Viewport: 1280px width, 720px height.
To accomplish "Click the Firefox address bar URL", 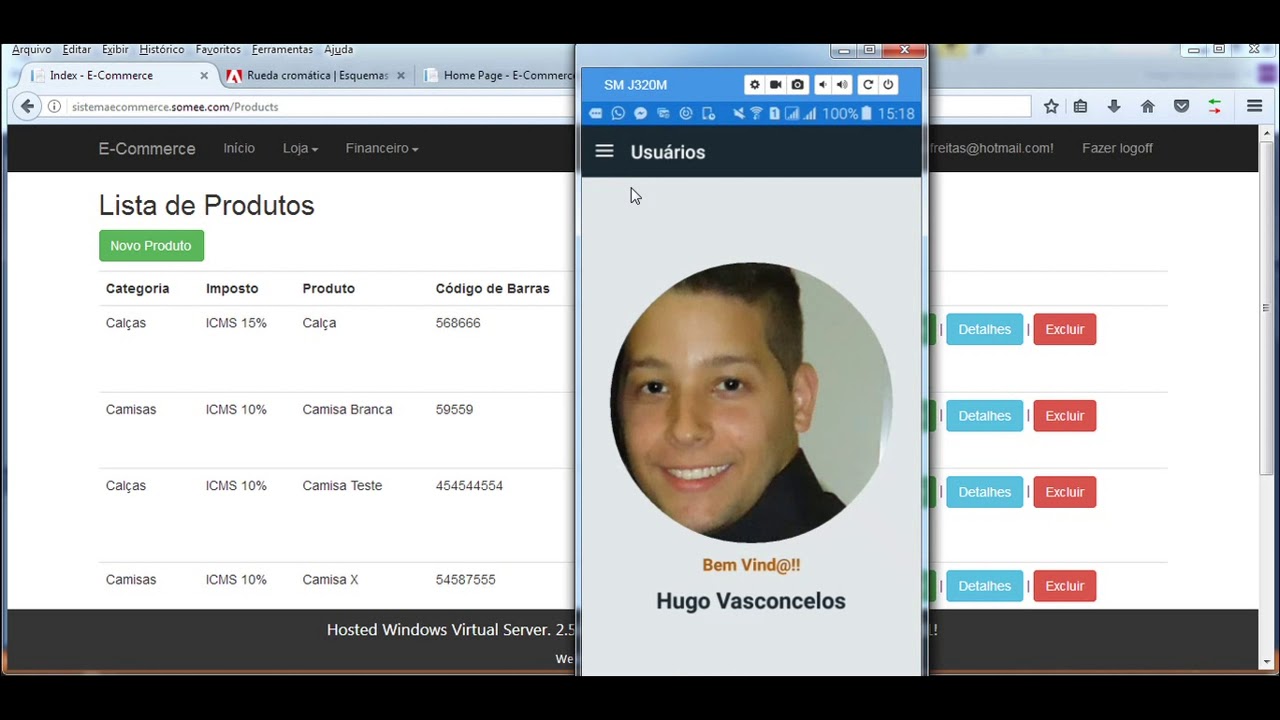I will 175,107.
